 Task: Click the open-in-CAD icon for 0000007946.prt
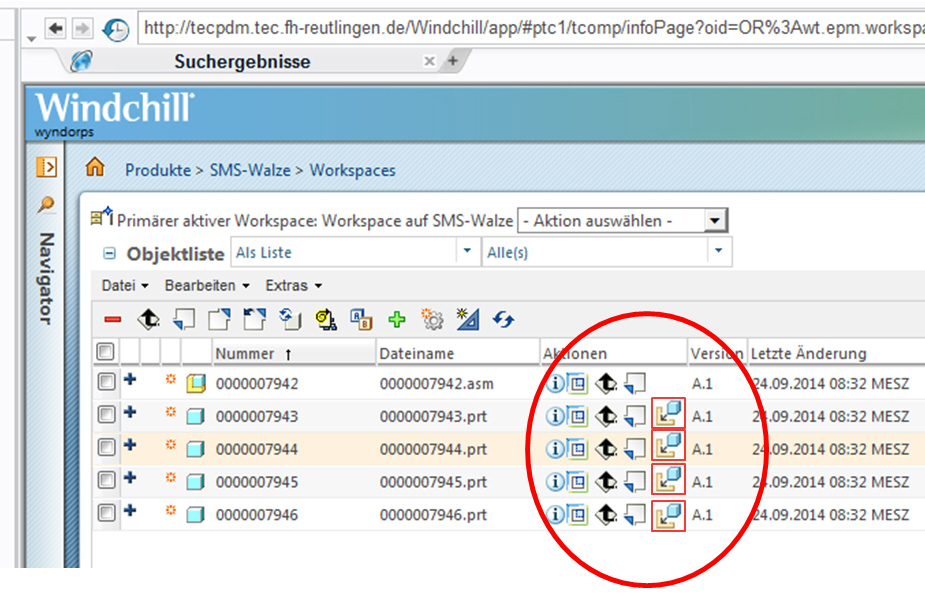(x=668, y=516)
